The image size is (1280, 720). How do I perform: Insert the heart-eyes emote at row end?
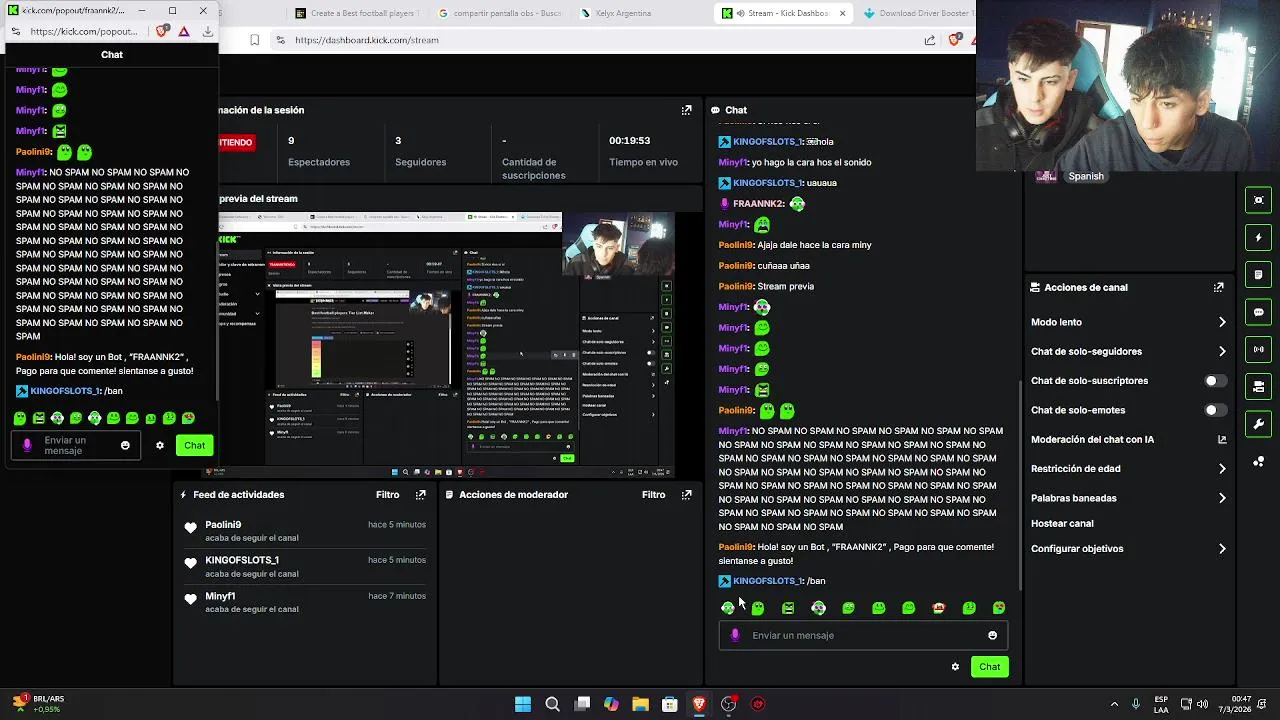point(999,608)
